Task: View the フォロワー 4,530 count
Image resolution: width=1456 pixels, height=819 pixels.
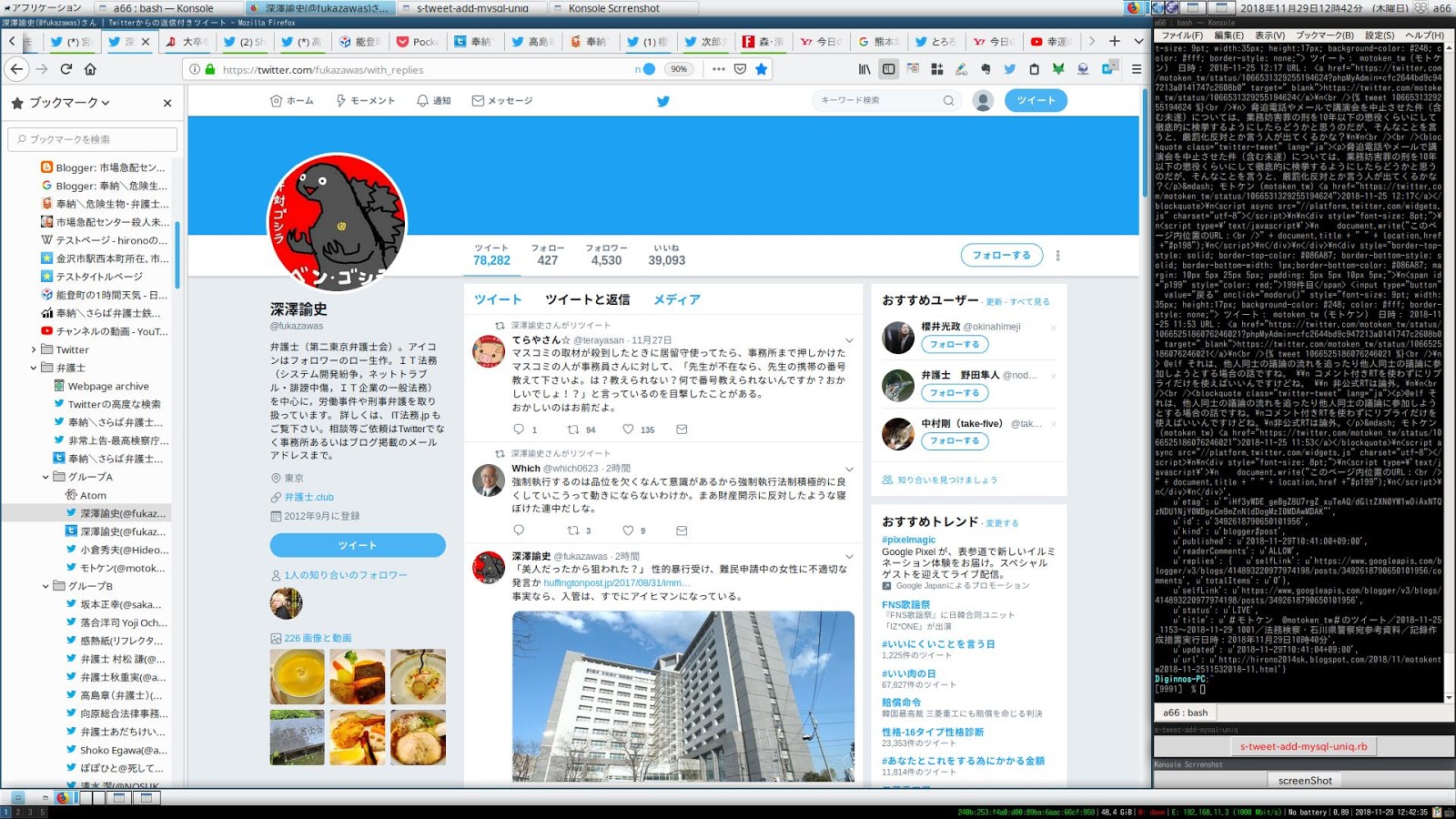Action: click(606, 255)
